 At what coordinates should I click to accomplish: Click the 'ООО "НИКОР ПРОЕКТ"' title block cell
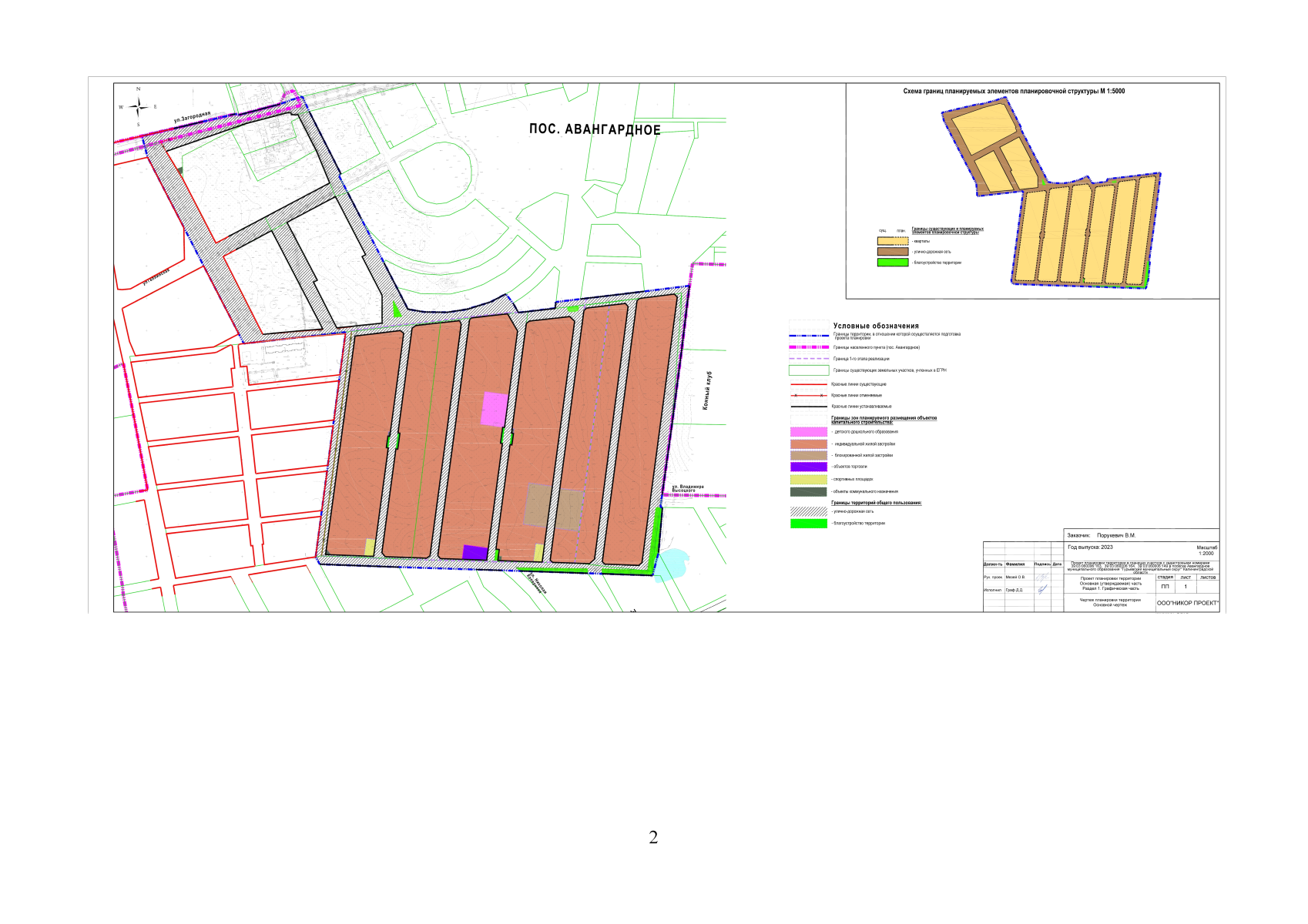pyautogui.click(x=1187, y=603)
